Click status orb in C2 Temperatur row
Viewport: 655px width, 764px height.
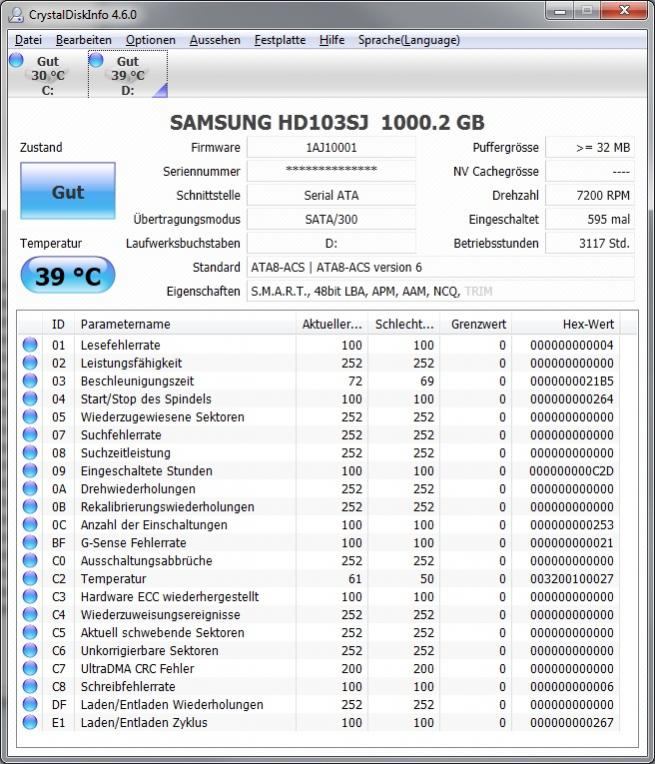[30, 578]
